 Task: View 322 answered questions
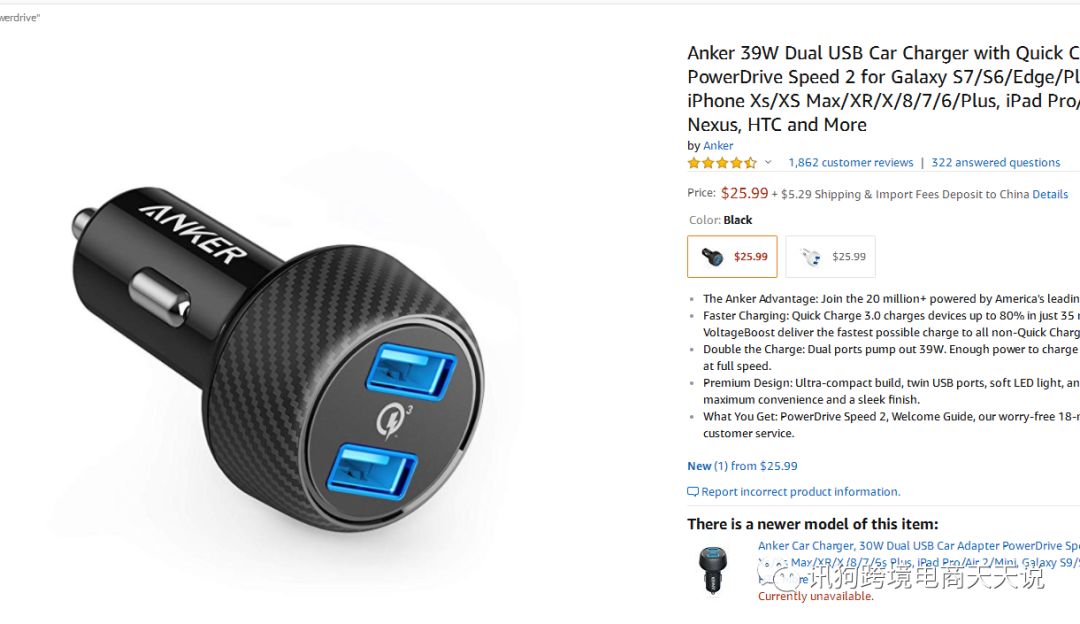(x=995, y=163)
